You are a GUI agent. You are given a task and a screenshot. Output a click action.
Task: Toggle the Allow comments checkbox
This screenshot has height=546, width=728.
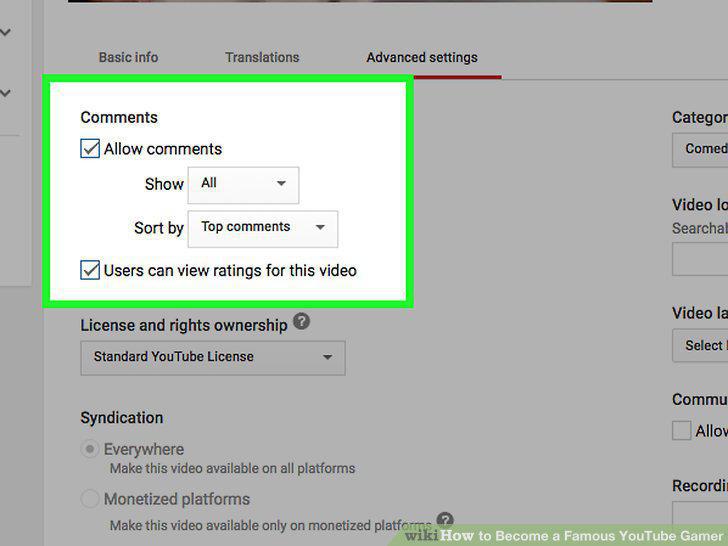coord(90,149)
